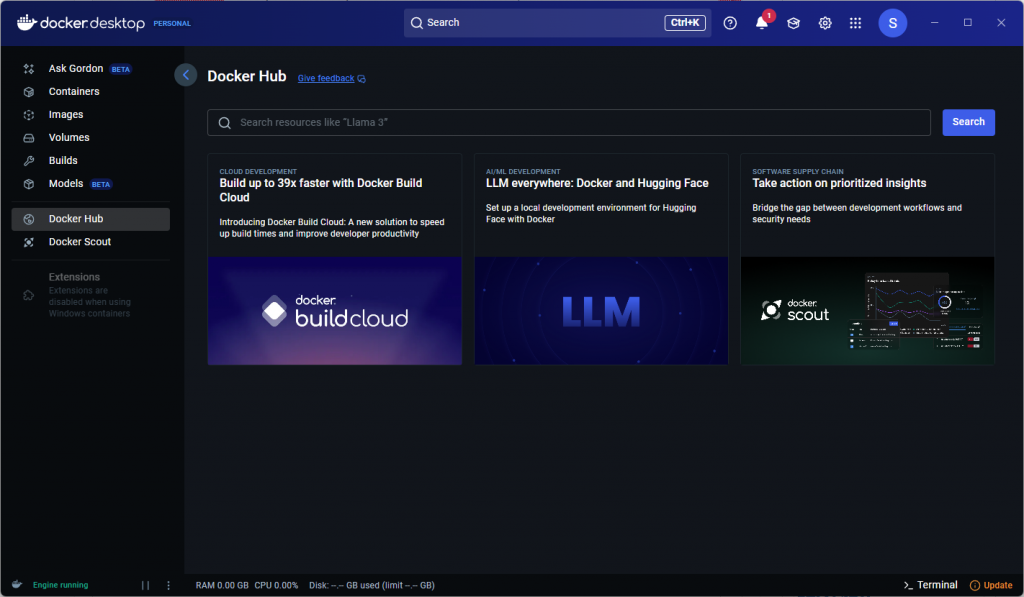Open the LLM banner image
This screenshot has width=1024, height=597.
601,311
